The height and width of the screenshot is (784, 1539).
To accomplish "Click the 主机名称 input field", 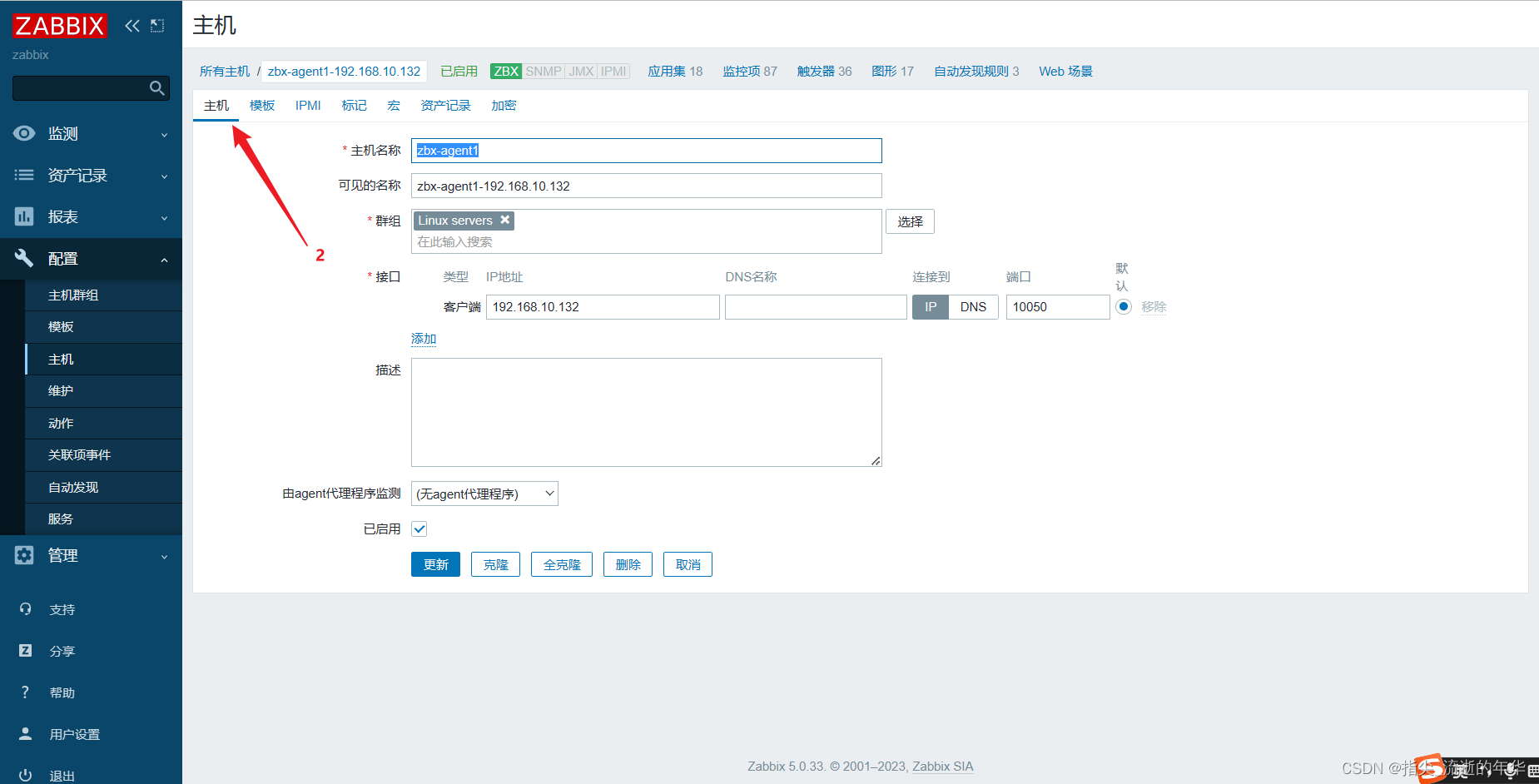I will click(647, 151).
